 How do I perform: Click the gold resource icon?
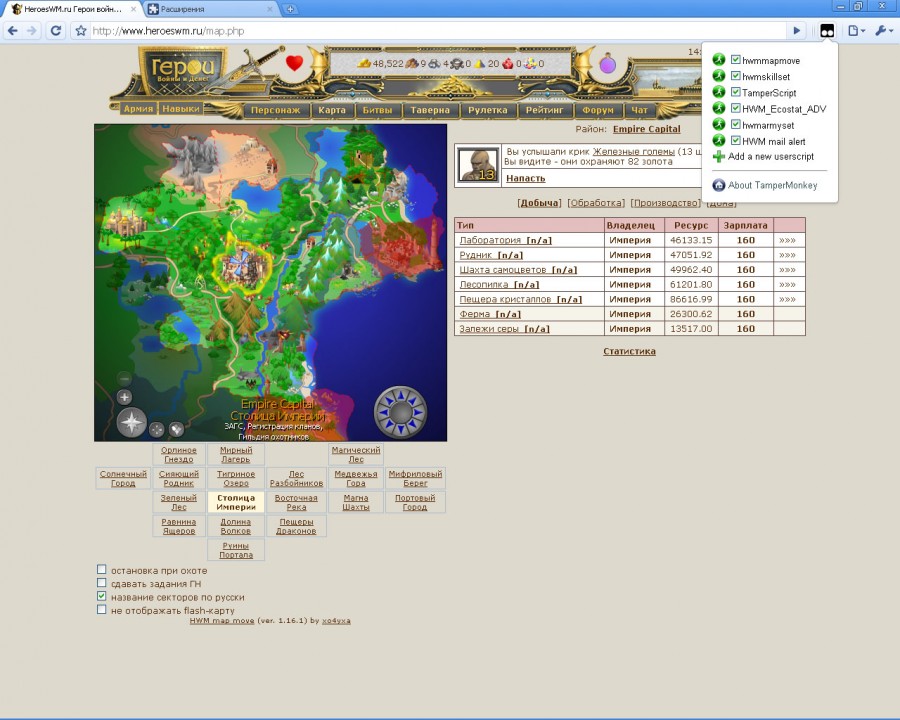[364, 64]
